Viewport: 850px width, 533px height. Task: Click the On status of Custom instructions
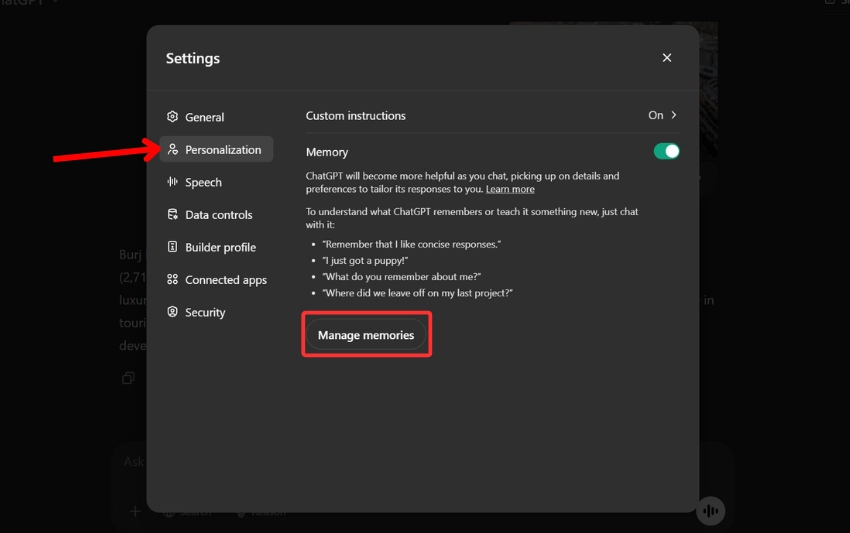coord(655,115)
